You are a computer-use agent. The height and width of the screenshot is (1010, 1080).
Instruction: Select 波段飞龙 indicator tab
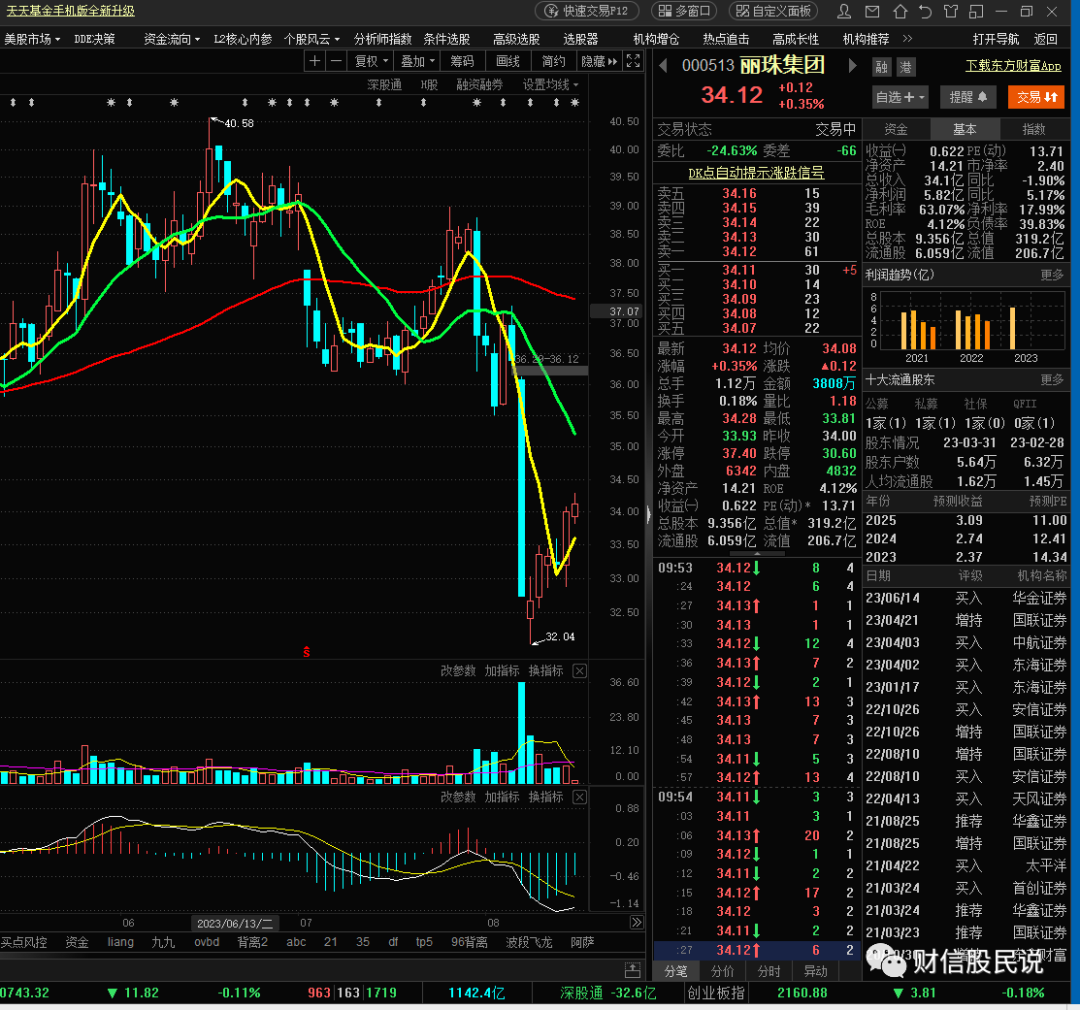coord(529,942)
